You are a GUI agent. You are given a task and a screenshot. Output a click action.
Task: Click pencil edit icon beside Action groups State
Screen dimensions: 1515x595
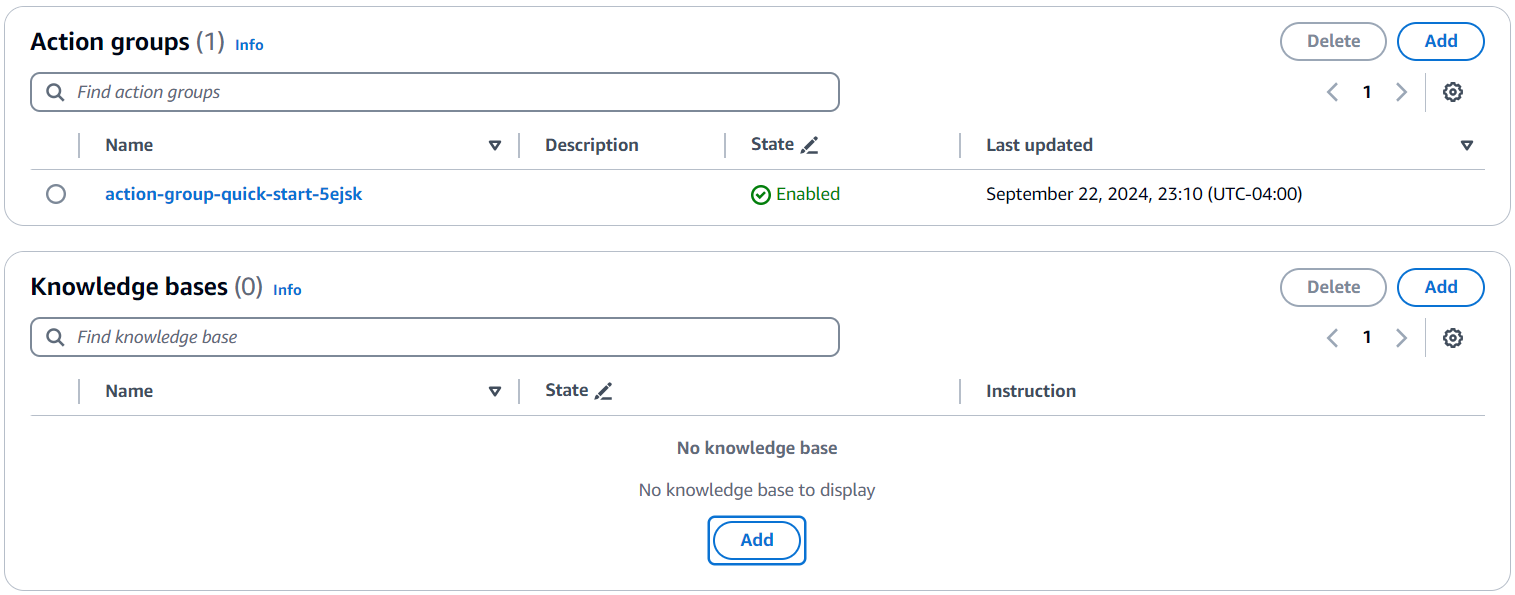[810, 145]
